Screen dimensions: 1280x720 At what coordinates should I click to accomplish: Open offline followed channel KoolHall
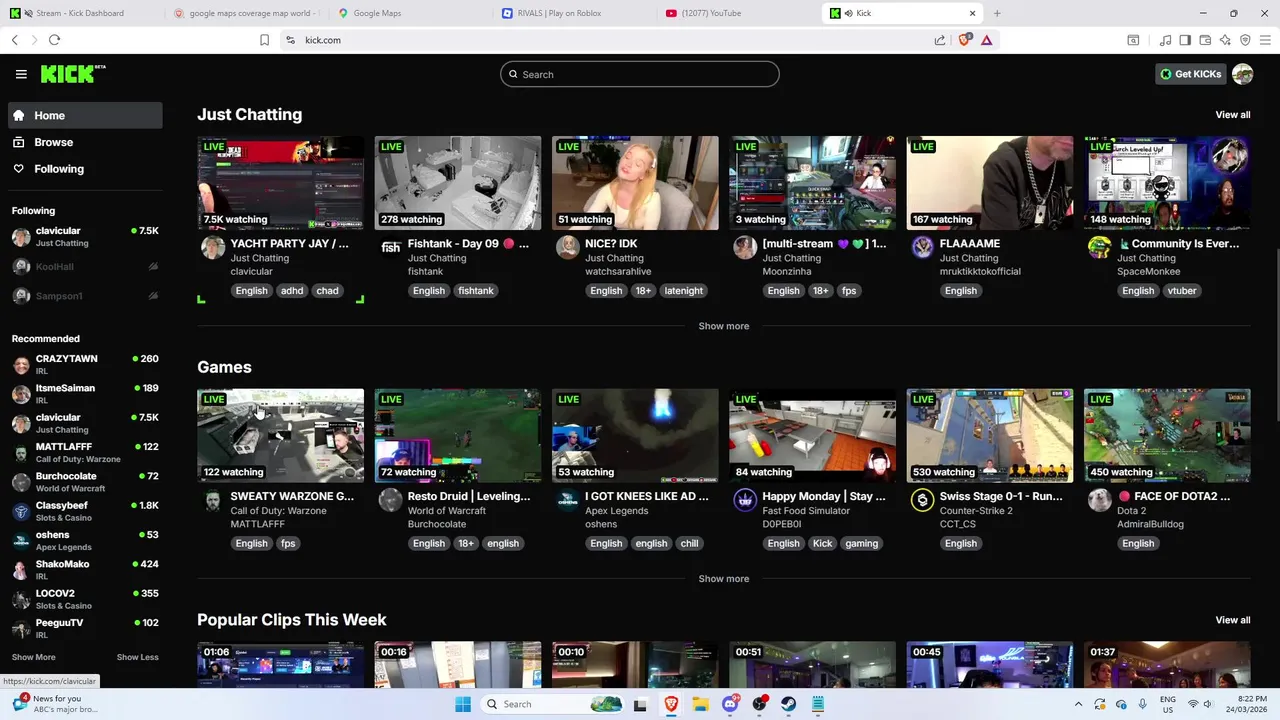(x=85, y=267)
